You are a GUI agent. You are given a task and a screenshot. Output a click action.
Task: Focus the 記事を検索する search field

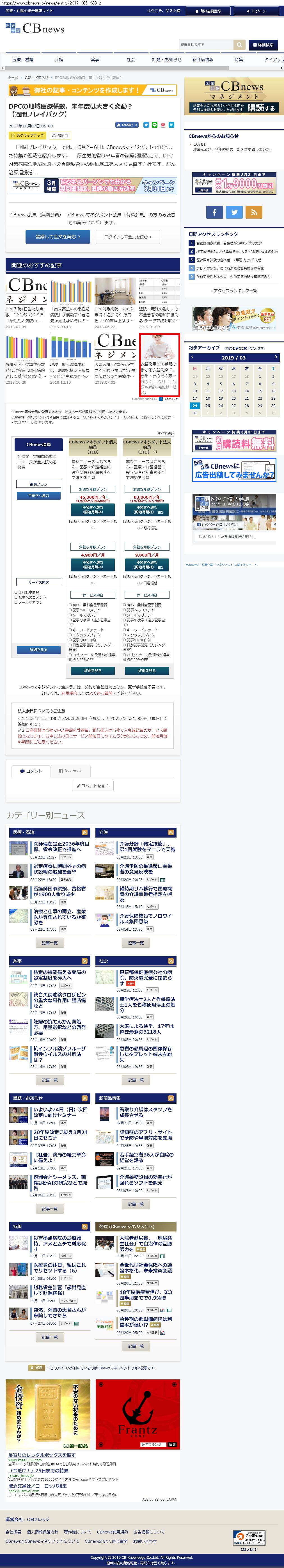tap(206, 44)
